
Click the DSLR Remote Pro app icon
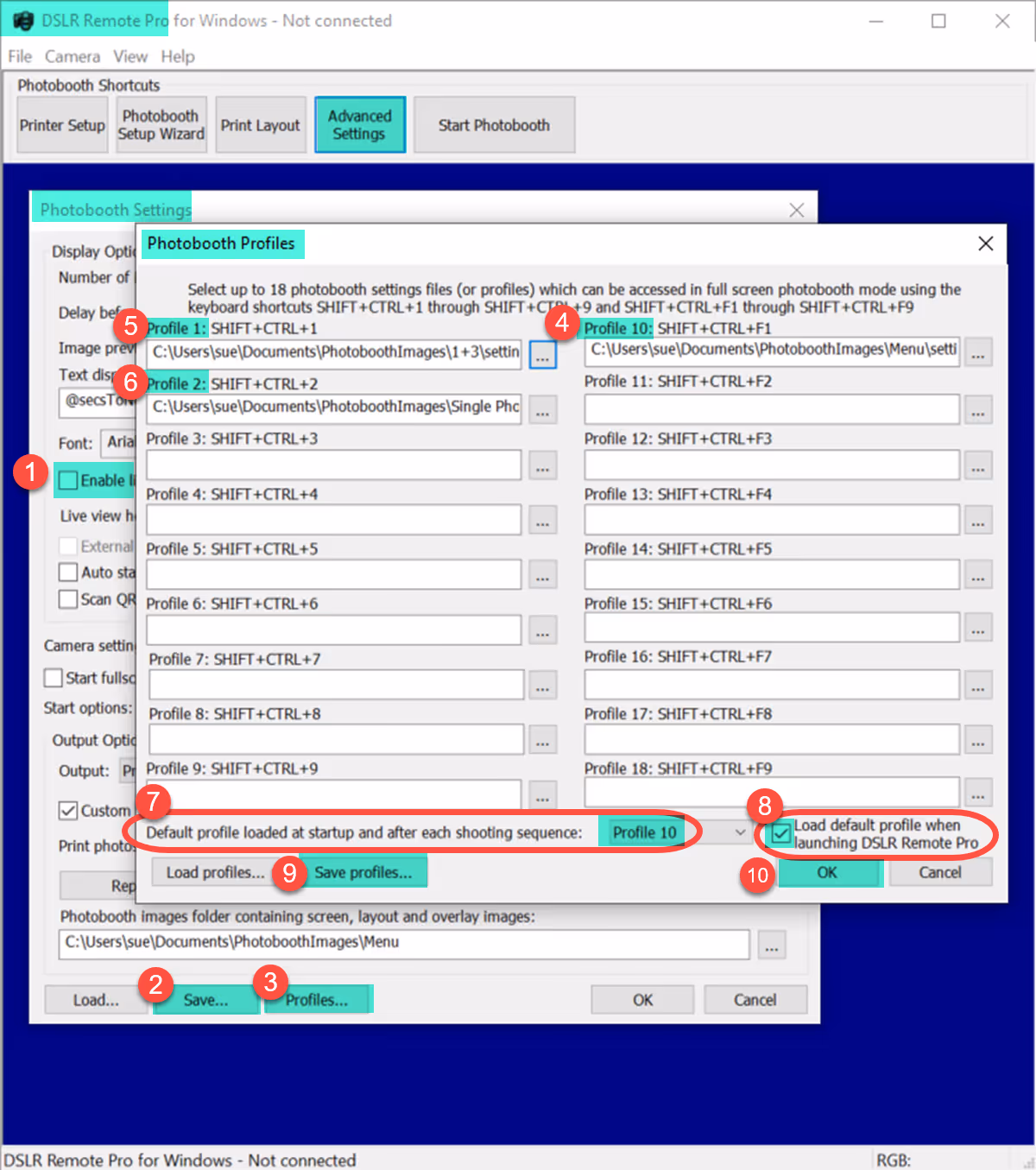(23, 21)
